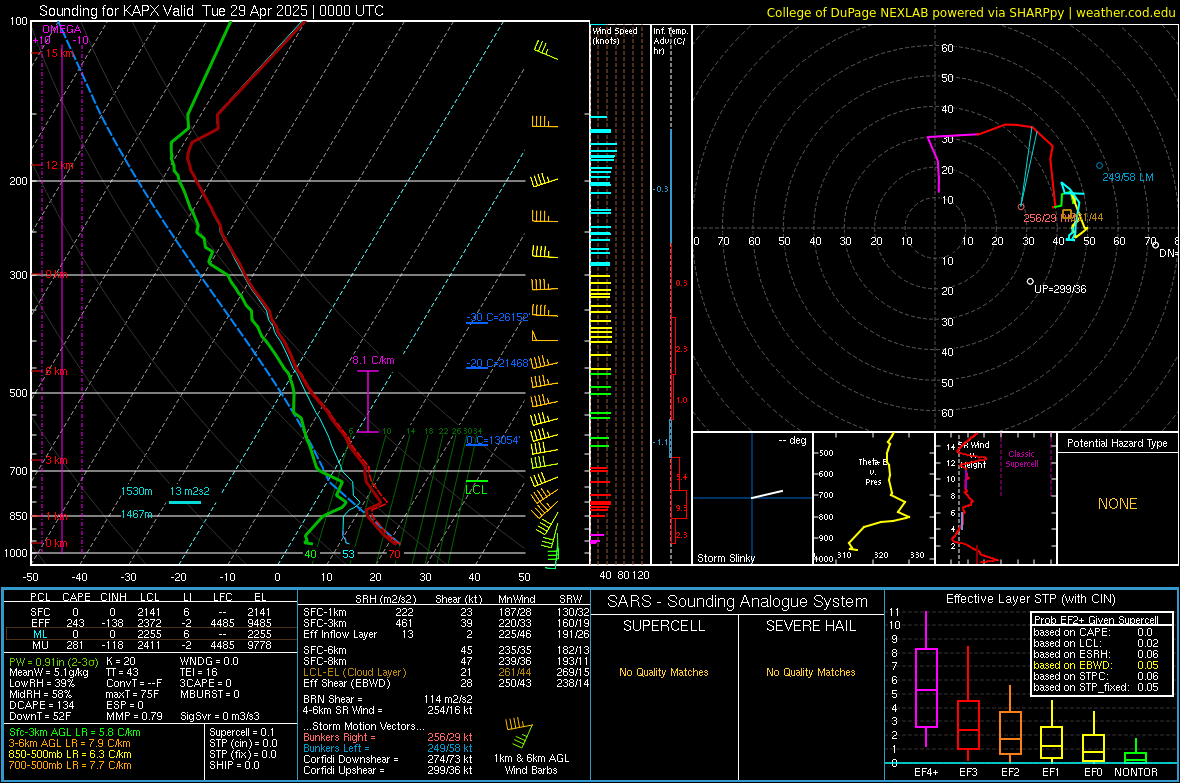Image resolution: width=1180 pixels, height=783 pixels.
Task: Click the Classic Supercell label
Action: [1021, 459]
